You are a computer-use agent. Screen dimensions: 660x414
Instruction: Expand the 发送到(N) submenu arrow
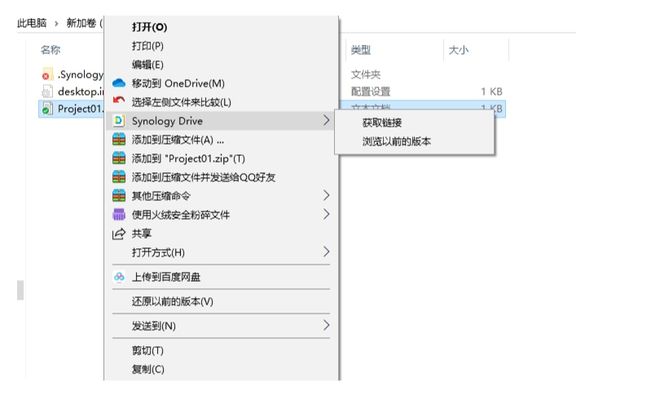(x=326, y=326)
